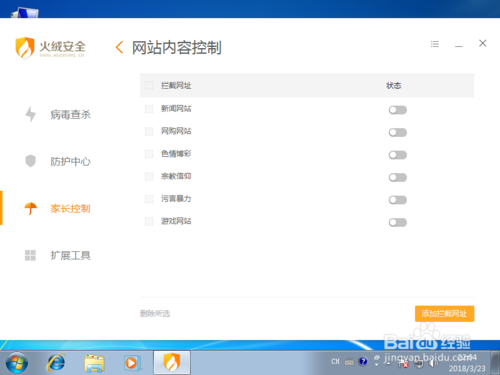Click the blue help icon in tray
Image resolution: width=500 pixels, height=375 pixels.
pos(363,361)
